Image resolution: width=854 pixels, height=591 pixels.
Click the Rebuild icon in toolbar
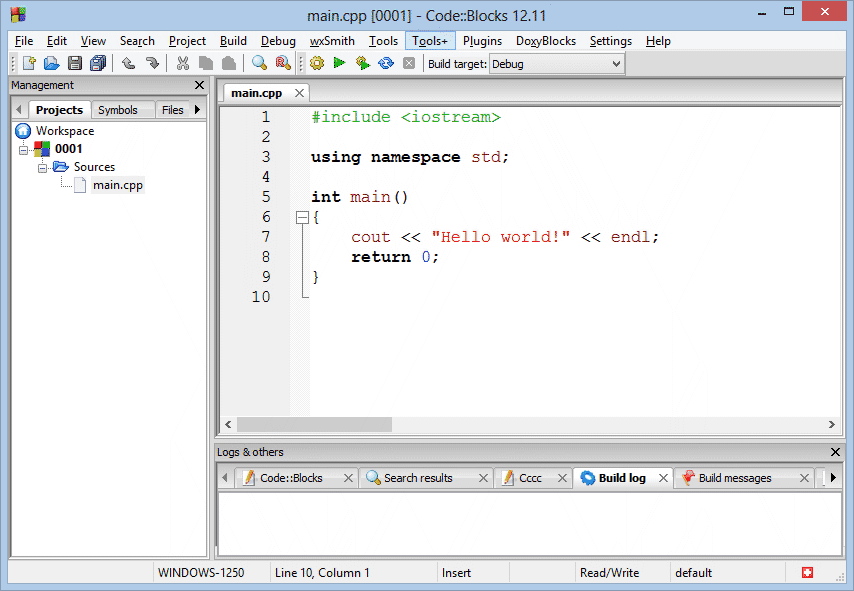coord(385,63)
